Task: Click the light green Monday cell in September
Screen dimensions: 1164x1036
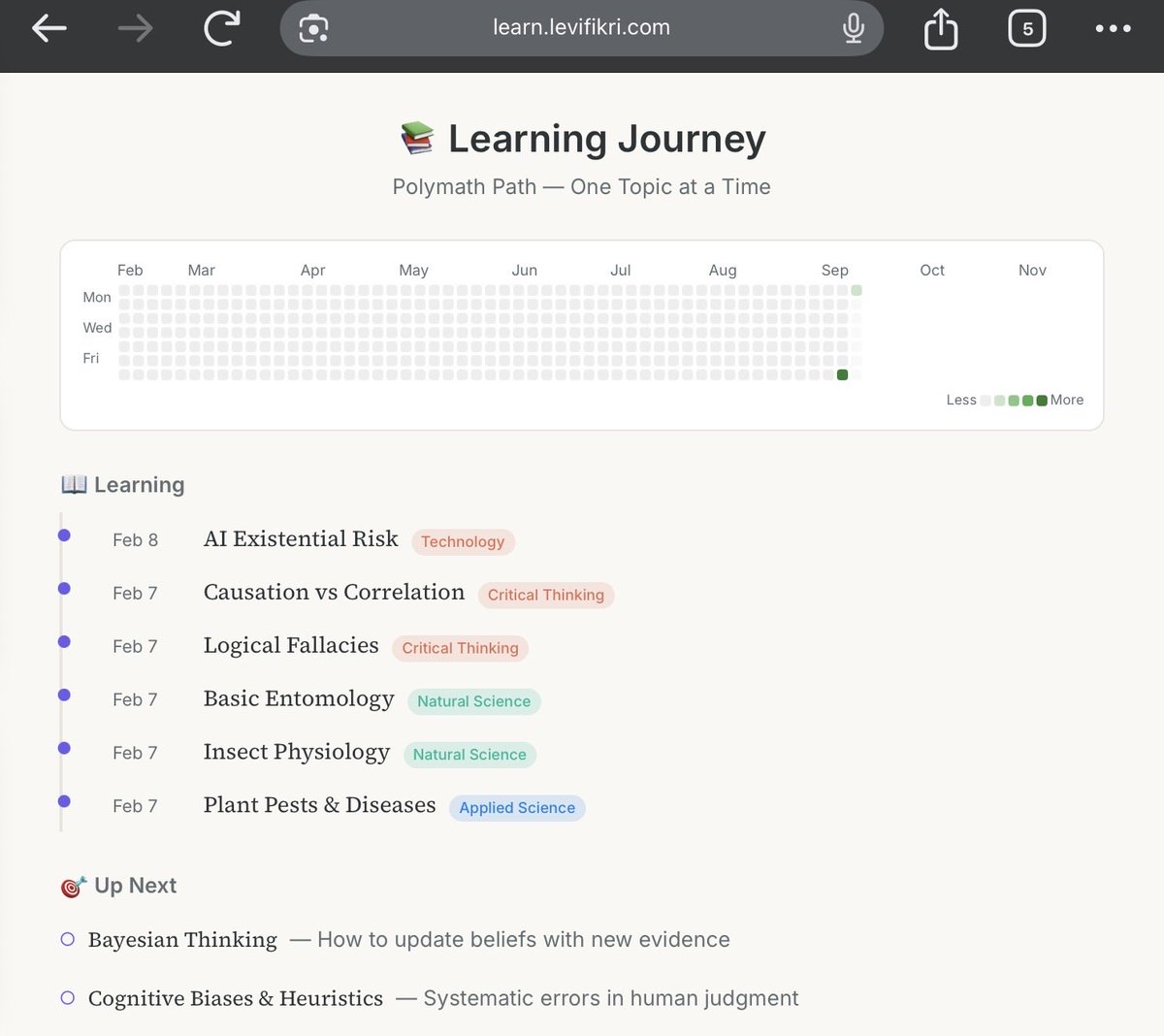Action: click(x=857, y=290)
